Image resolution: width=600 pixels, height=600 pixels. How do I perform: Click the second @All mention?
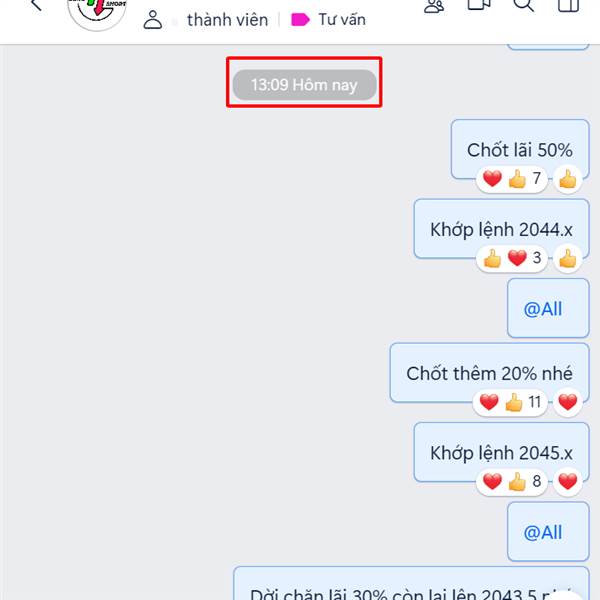click(x=543, y=532)
